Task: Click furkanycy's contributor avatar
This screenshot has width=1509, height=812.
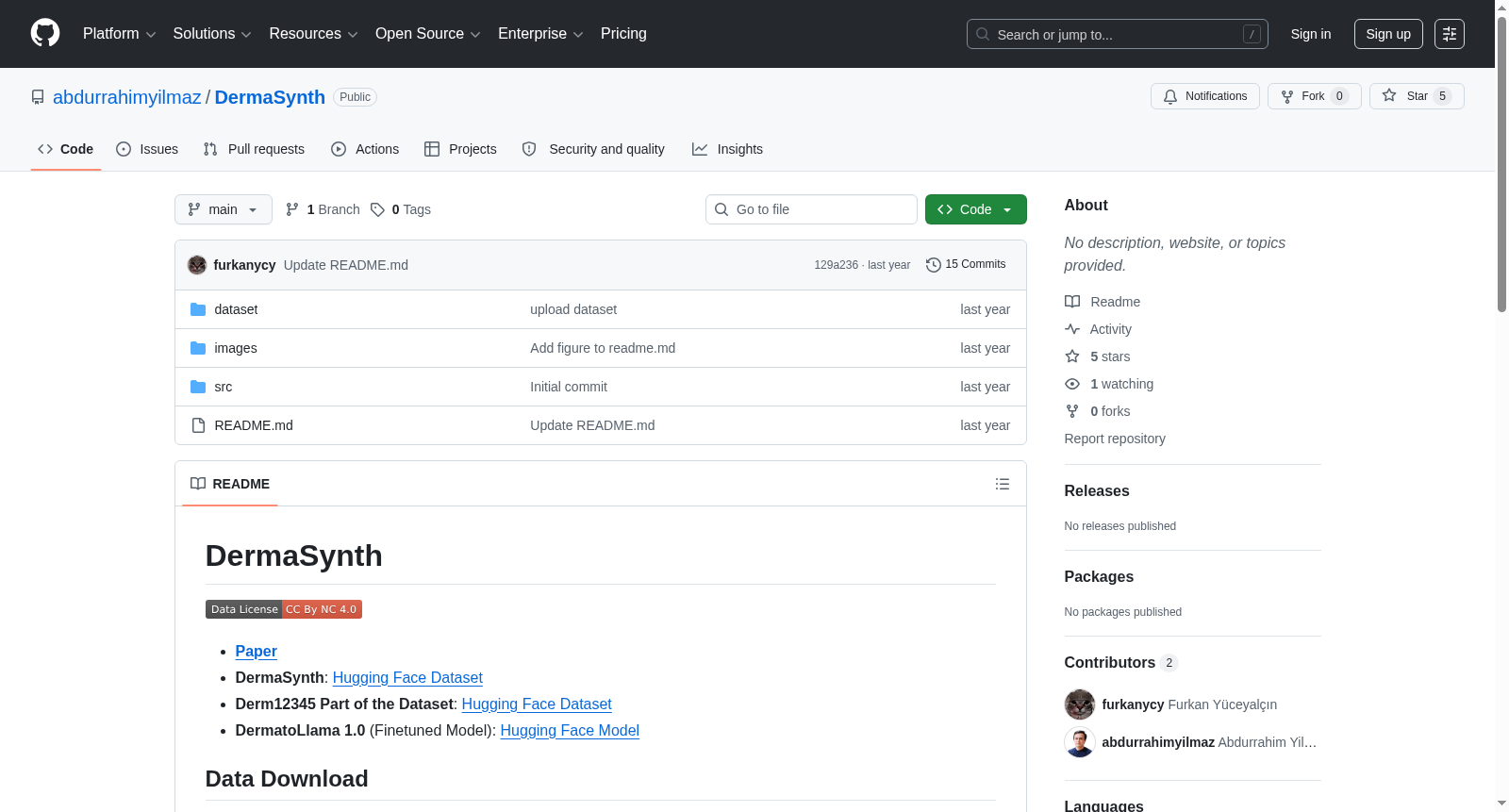Action: (x=1080, y=704)
